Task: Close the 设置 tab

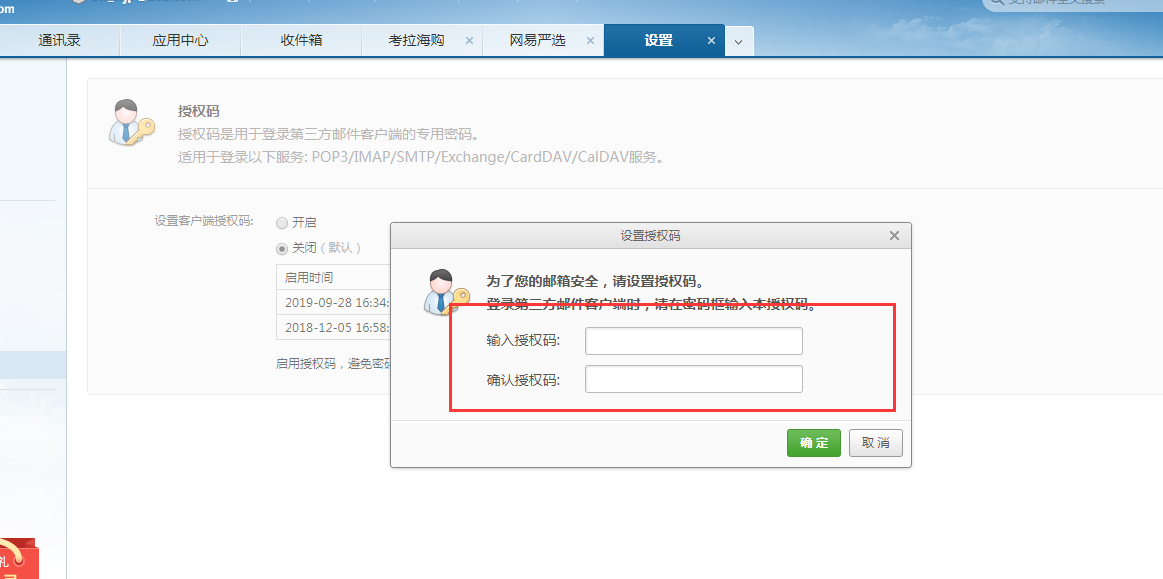Action: point(711,41)
